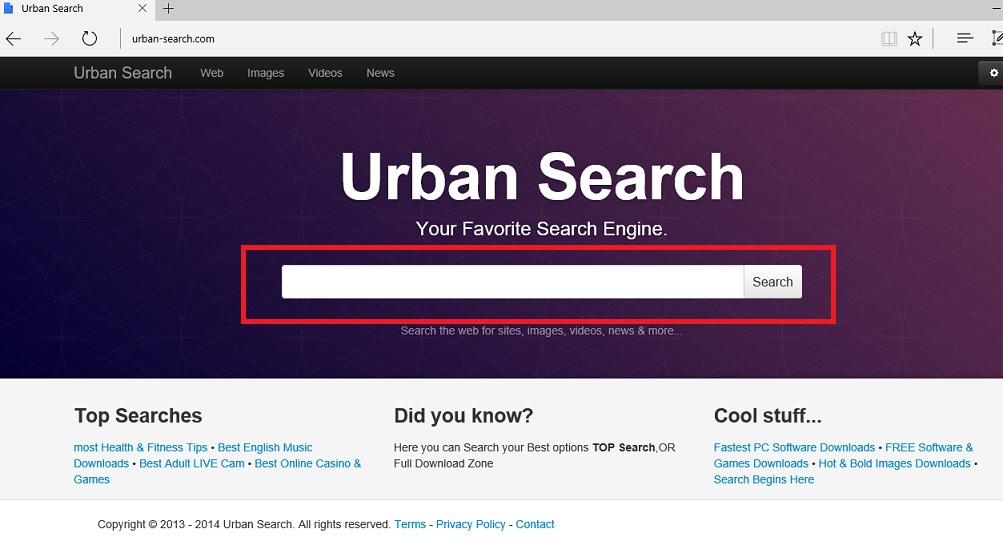Open Best Adult LIVE Cam link
This screenshot has height=545, width=1003.
(192, 463)
